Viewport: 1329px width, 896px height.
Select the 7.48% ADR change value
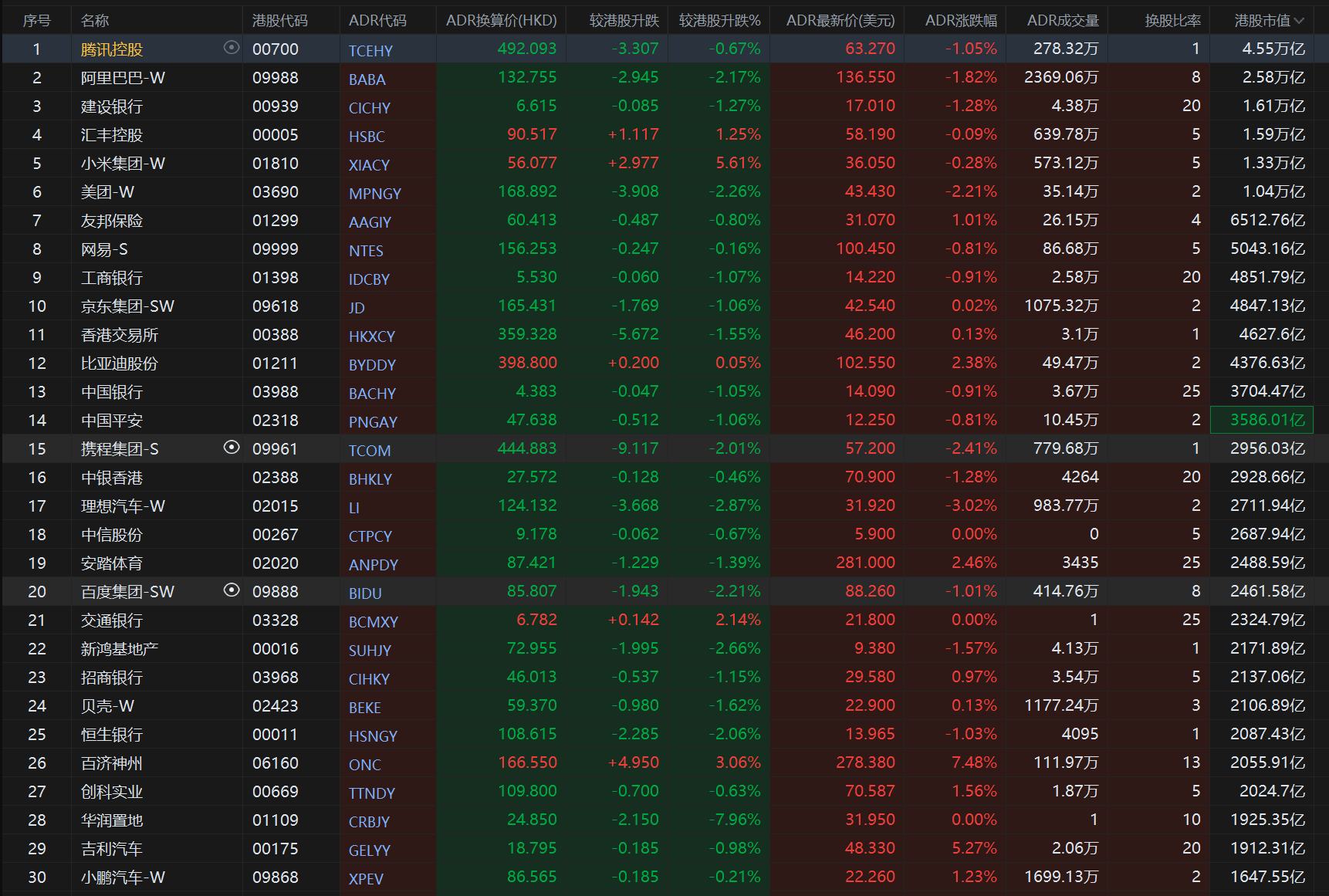(x=974, y=762)
